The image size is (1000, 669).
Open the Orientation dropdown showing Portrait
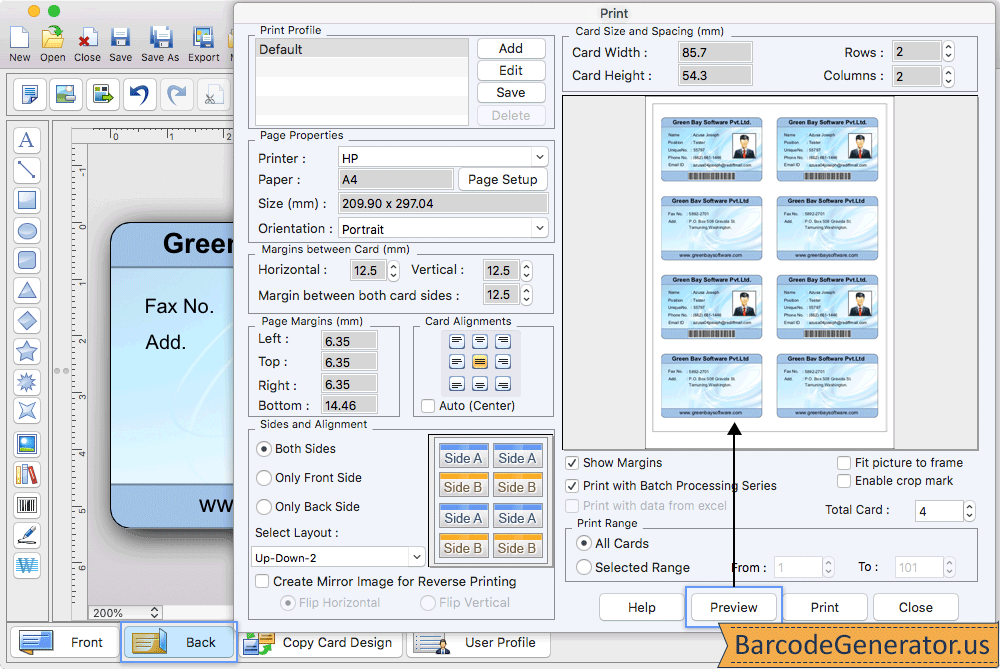tap(443, 229)
